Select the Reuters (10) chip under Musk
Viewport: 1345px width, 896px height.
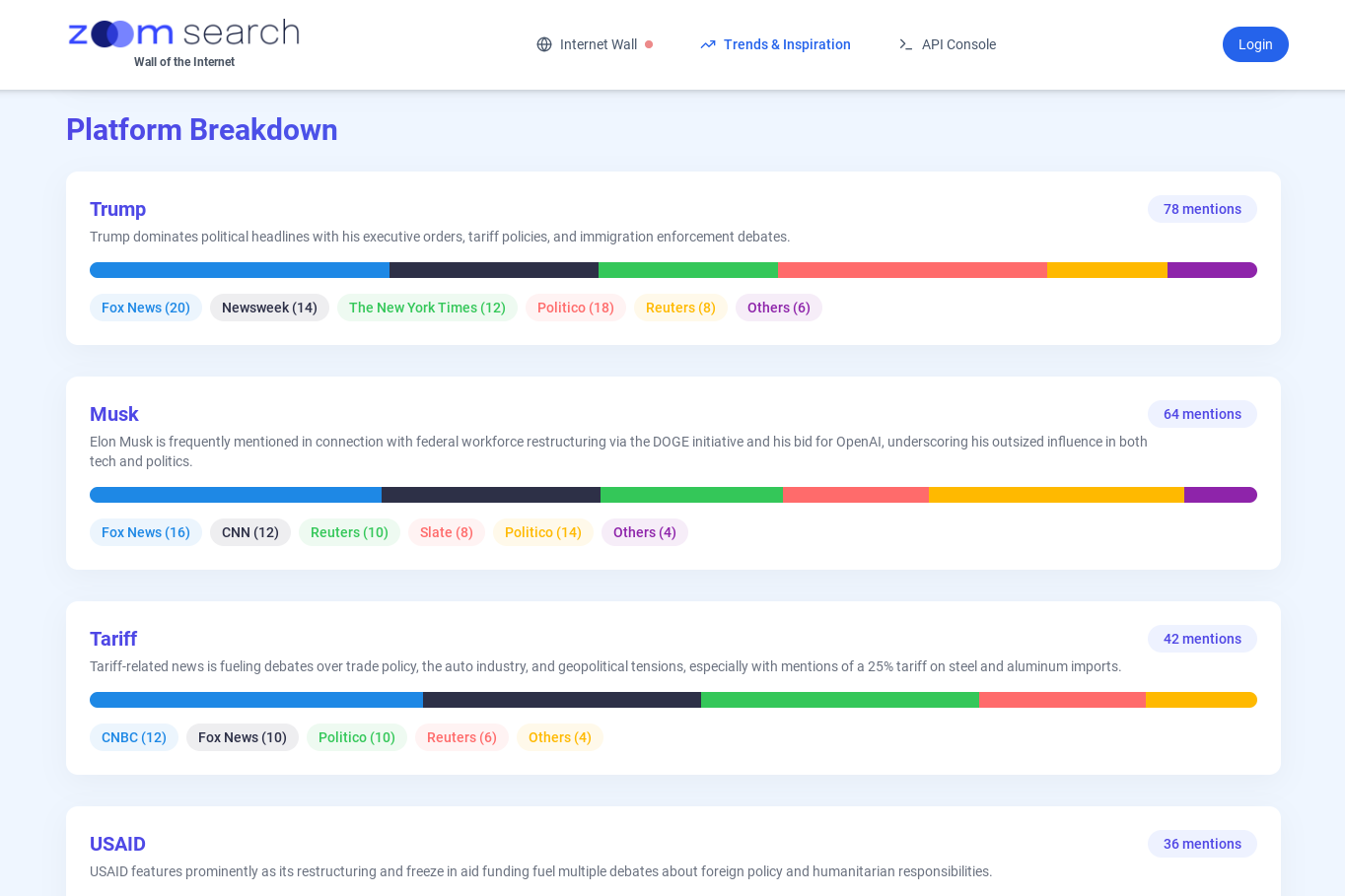pos(349,532)
